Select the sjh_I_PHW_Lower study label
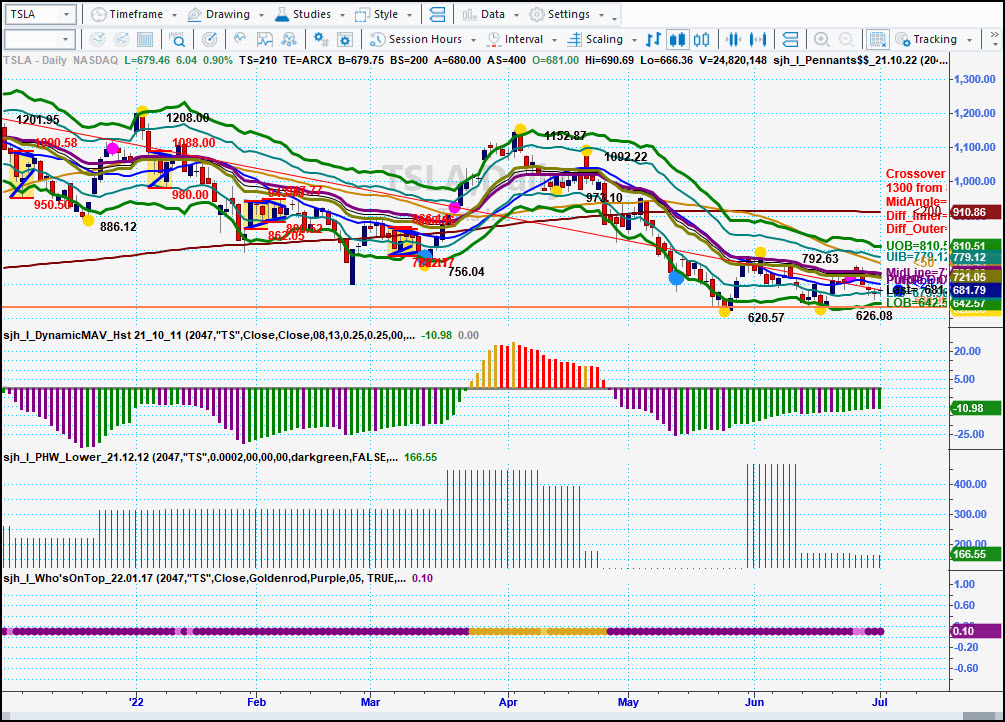This screenshot has width=1005, height=722. [201, 457]
